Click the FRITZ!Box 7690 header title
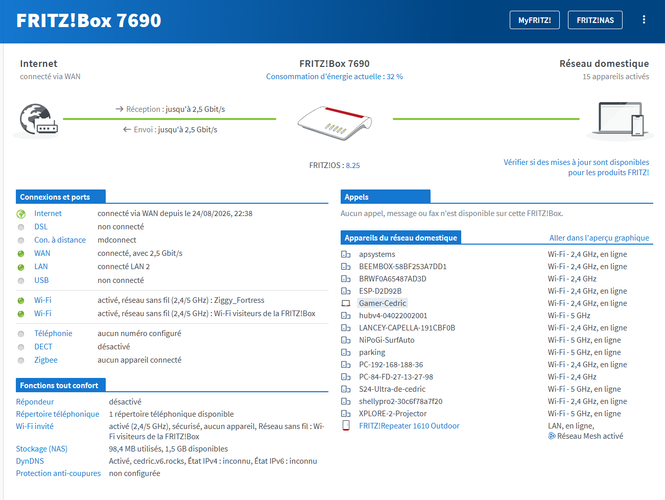 click(89, 20)
